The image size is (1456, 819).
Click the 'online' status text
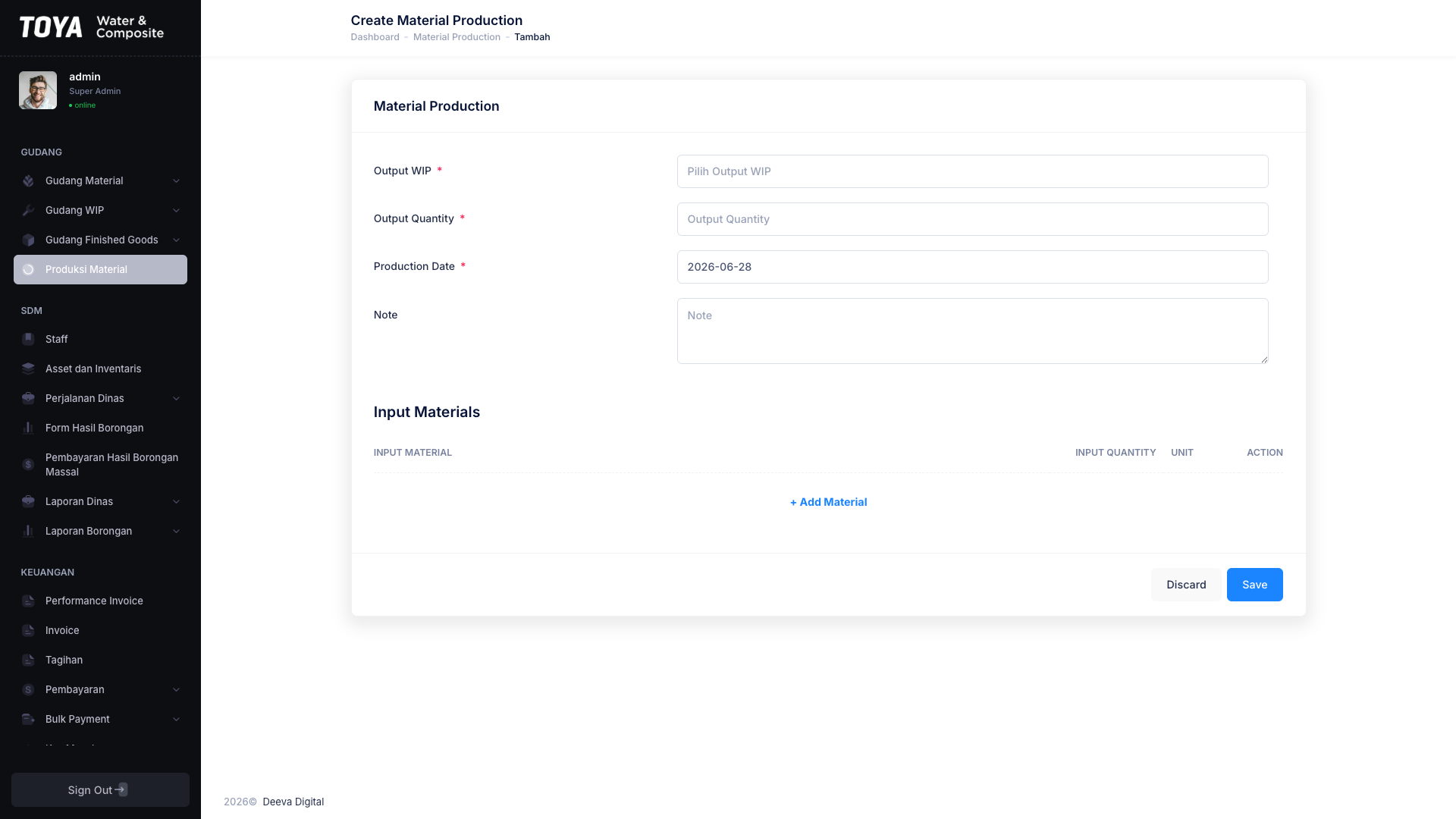(x=84, y=105)
